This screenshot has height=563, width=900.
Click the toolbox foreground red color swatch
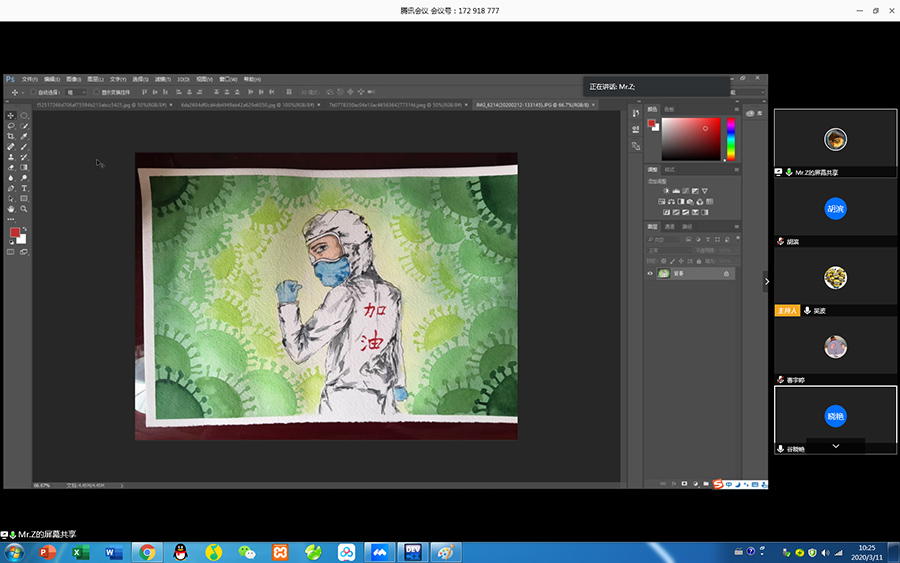(15, 232)
